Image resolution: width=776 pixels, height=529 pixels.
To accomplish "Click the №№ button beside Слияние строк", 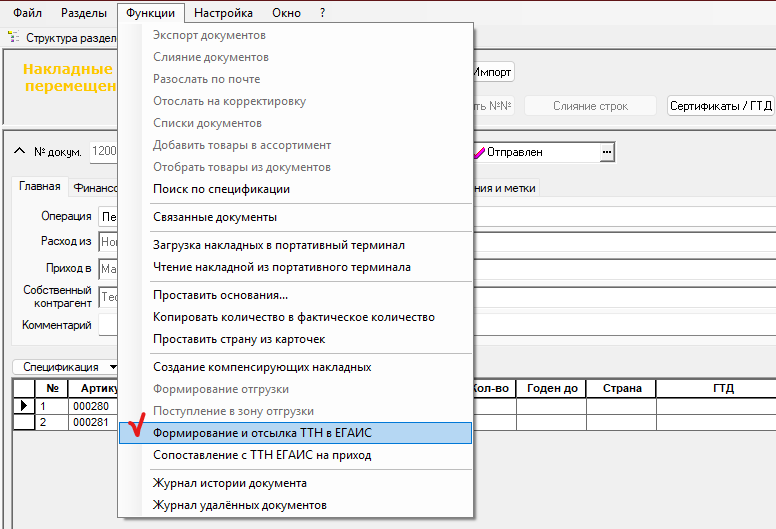I will tap(493, 106).
